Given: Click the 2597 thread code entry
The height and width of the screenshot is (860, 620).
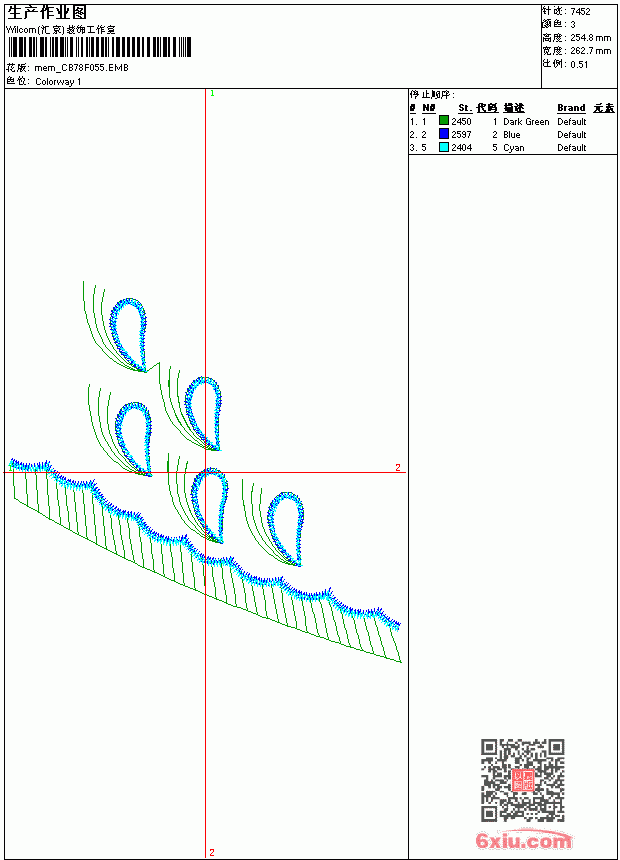Looking at the screenshot, I should tap(461, 134).
